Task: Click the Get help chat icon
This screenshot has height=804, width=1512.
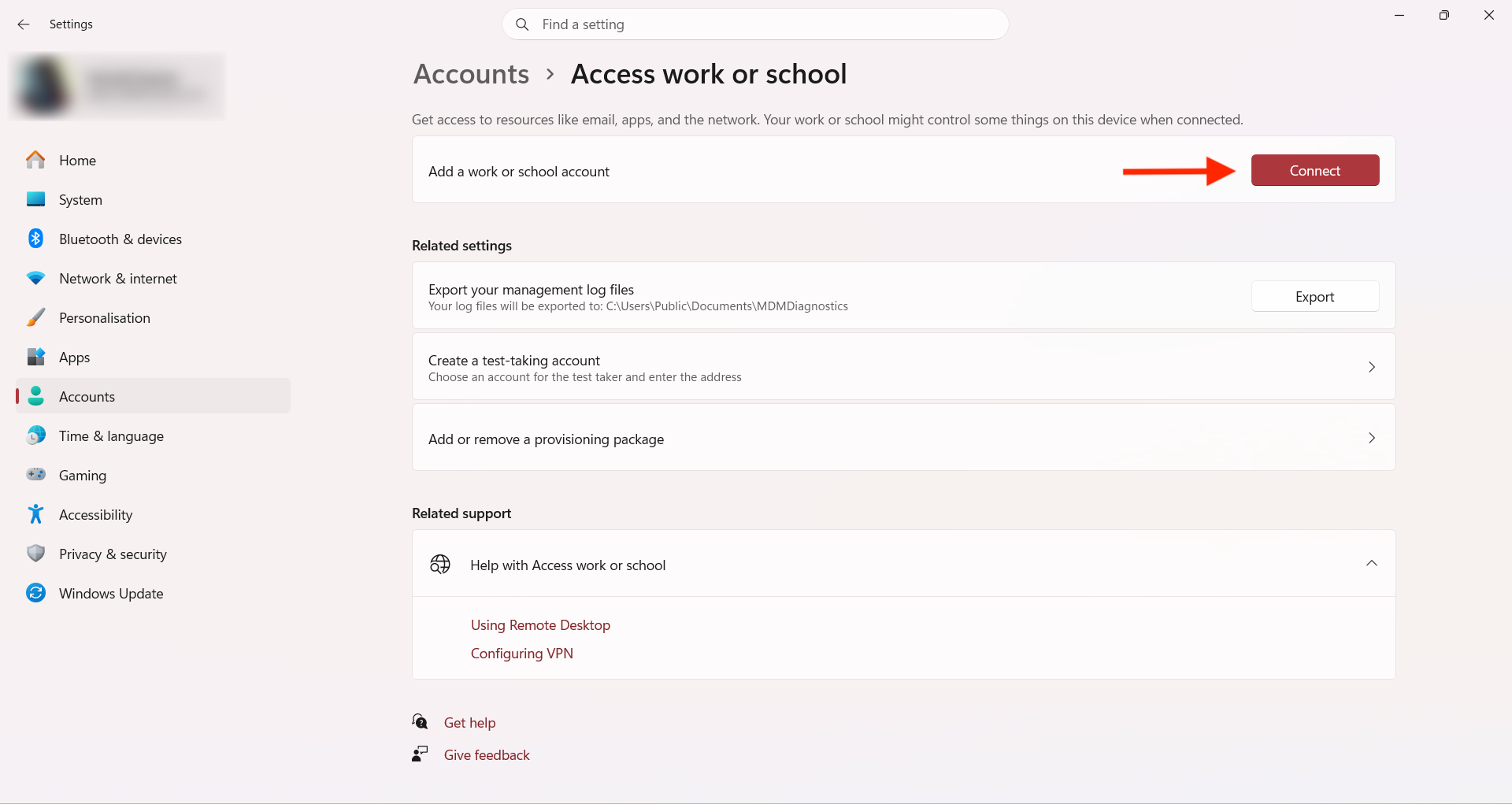Action: point(421,721)
